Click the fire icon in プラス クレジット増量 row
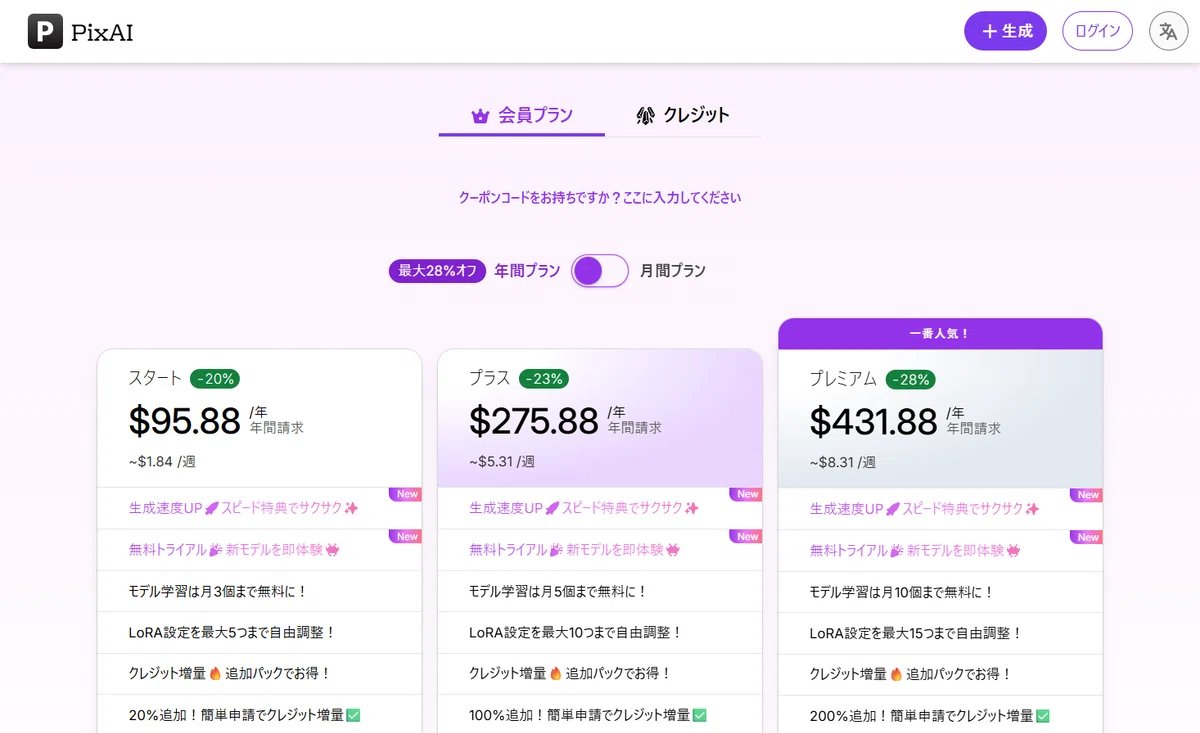The width and height of the screenshot is (1200, 733). tap(556, 674)
